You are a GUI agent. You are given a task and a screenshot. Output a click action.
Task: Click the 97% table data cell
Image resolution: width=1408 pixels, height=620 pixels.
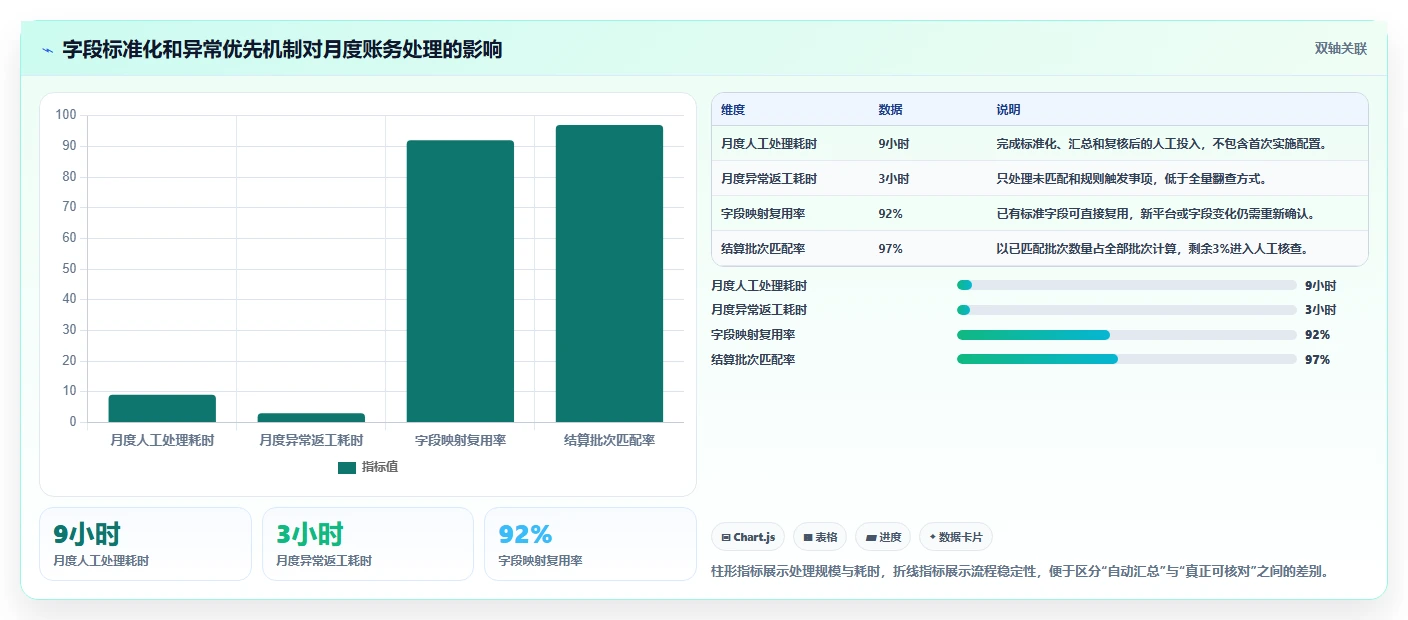891,249
